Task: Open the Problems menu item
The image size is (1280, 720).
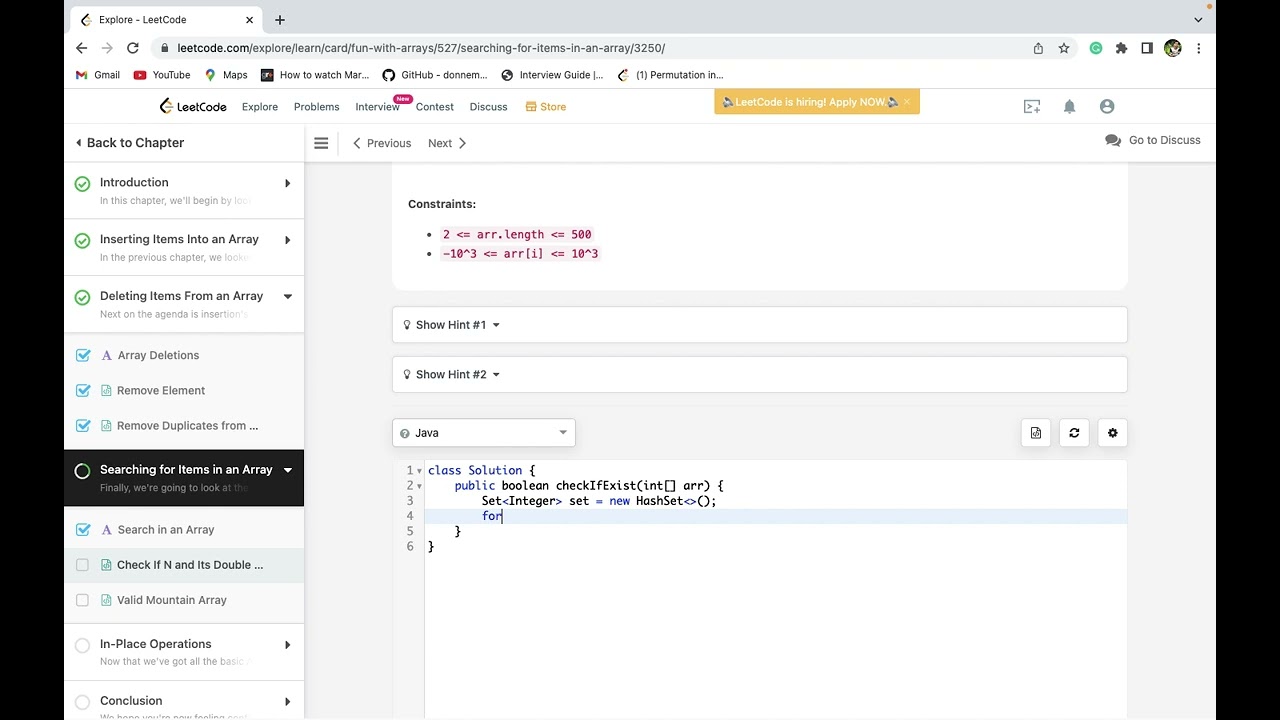Action: [316, 107]
